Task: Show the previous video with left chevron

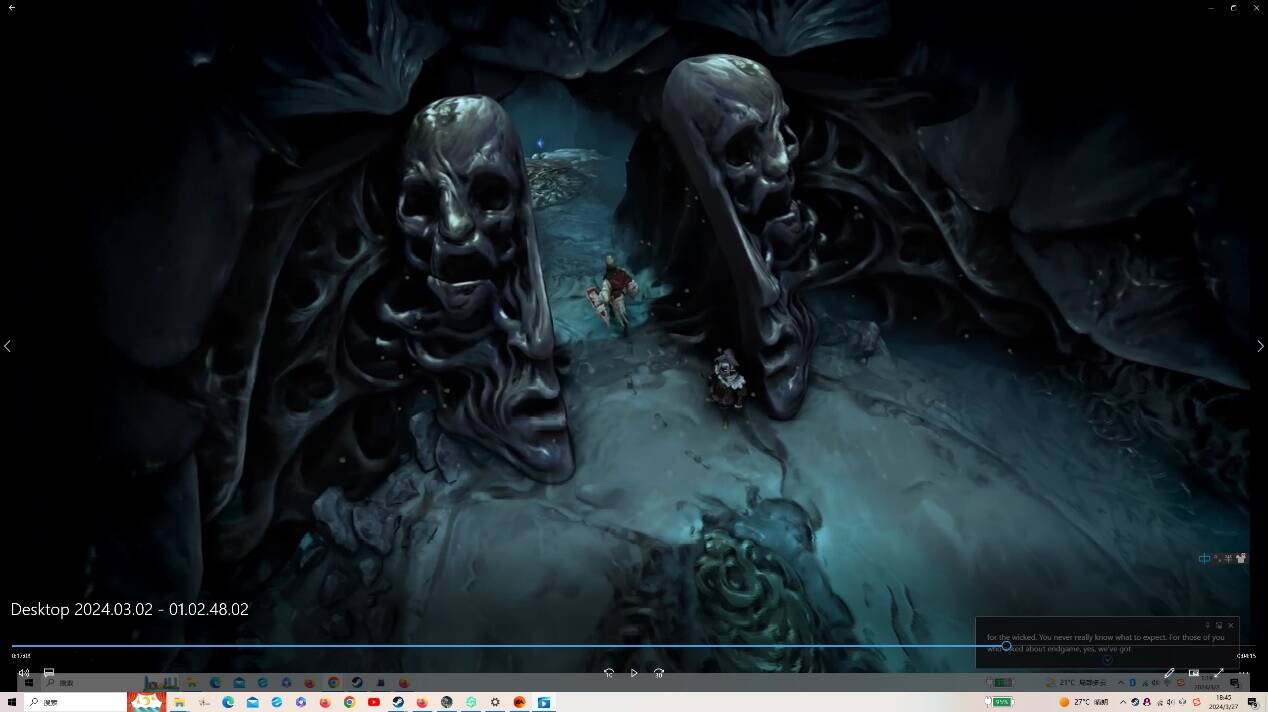Action: click(x=8, y=346)
